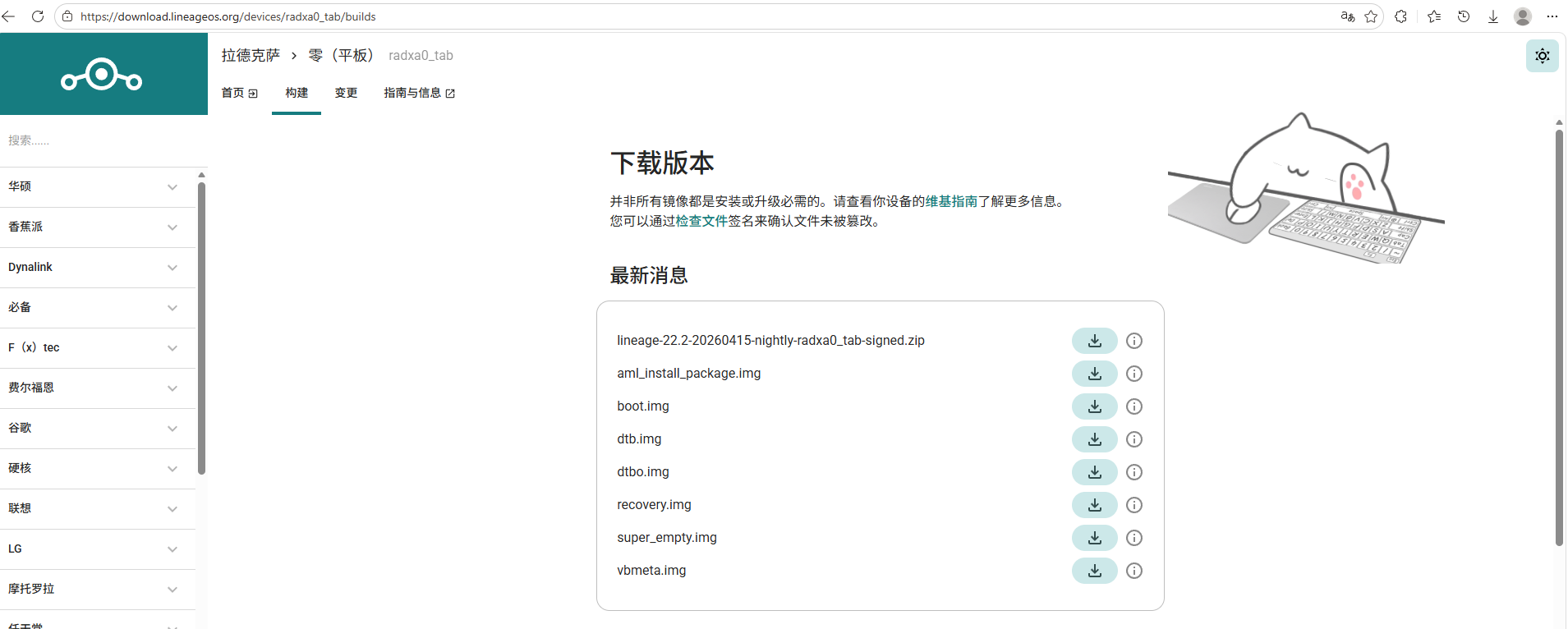Reload the current page
Image resolution: width=1568 pixels, height=629 pixels.
[38, 16]
